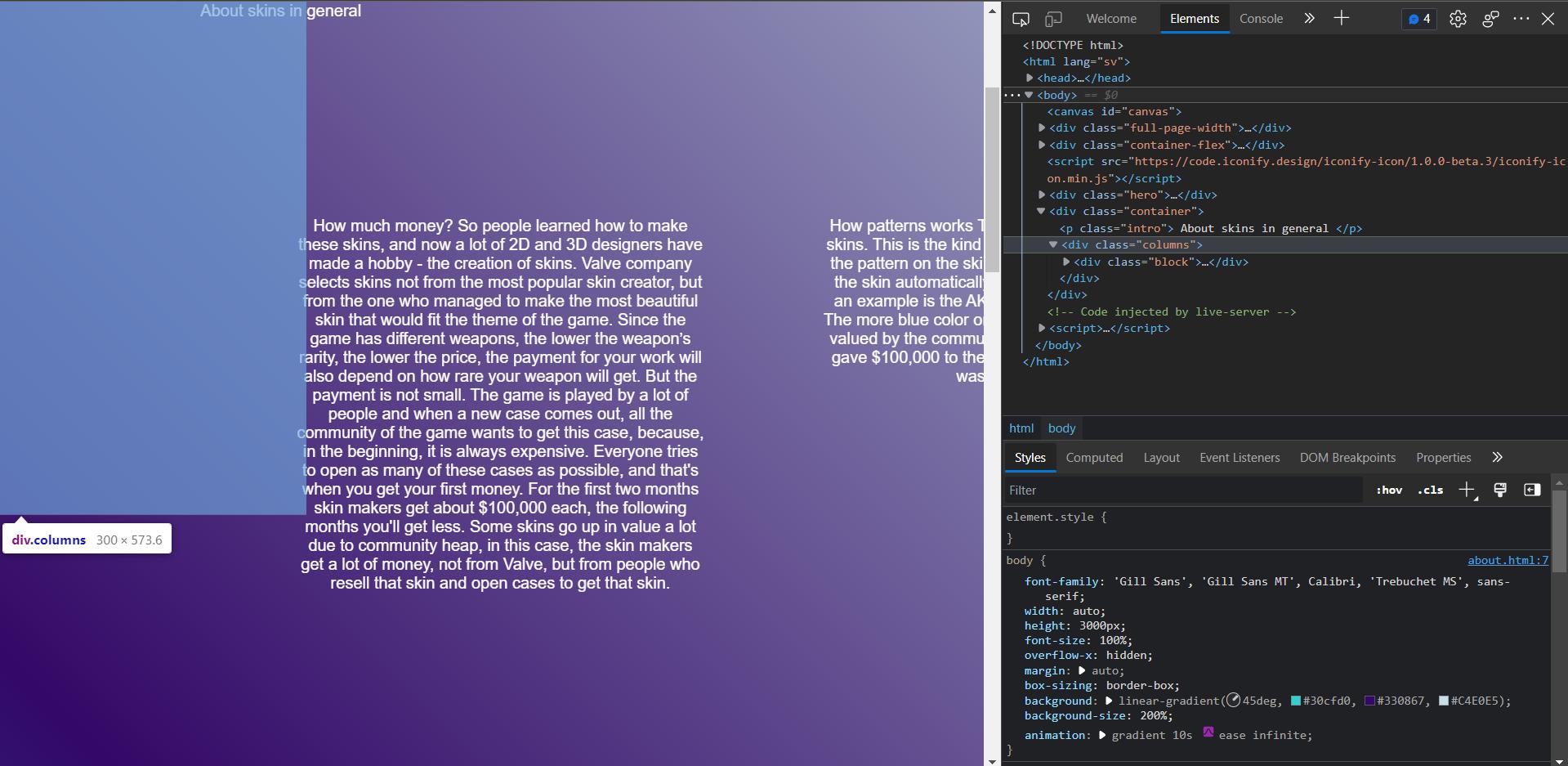Select the DOCTYPE html row
Viewport: 1568px width, 766px height.
pos(1073,45)
